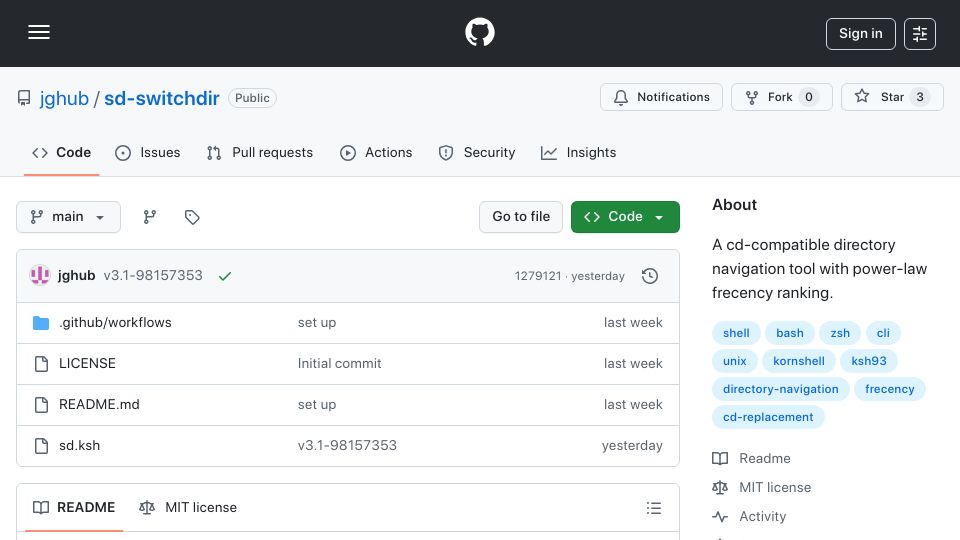Open the Insights tab

pos(578,152)
